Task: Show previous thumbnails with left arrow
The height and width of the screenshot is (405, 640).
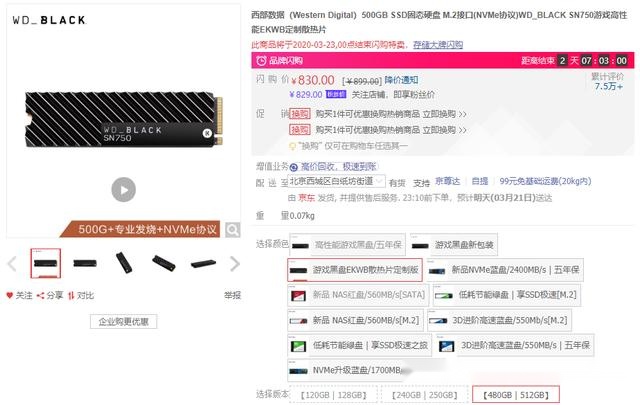Action: click(12, 264)
